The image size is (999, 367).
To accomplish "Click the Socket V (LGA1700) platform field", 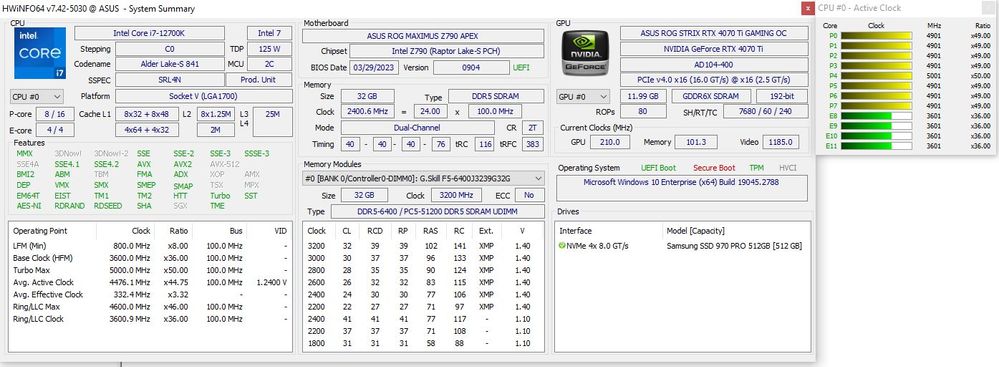I will click(x=203, y=96).
